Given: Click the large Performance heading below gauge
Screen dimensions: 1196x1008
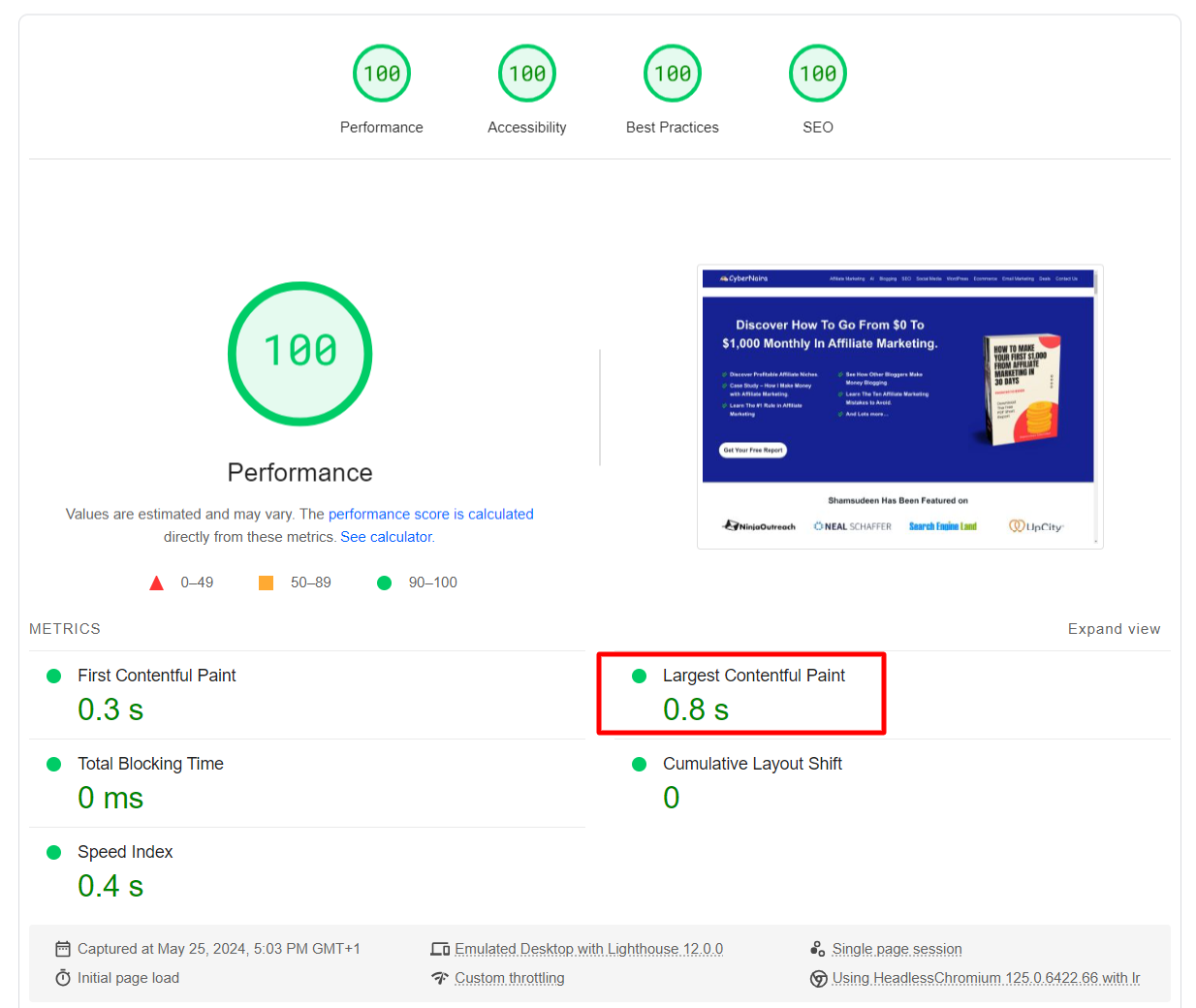Looking at the screenshot, I should click(x=300, y=472).
